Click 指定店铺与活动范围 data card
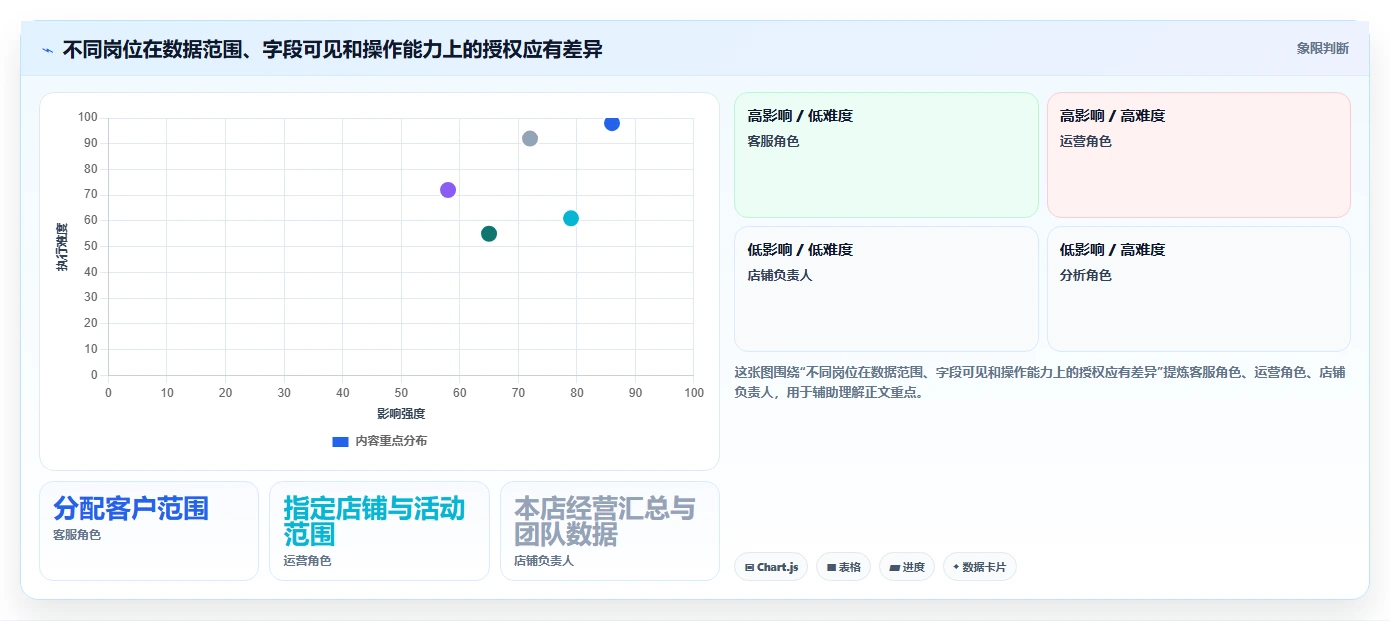Viewport: 1390px width, 621px height. point(379,531)
